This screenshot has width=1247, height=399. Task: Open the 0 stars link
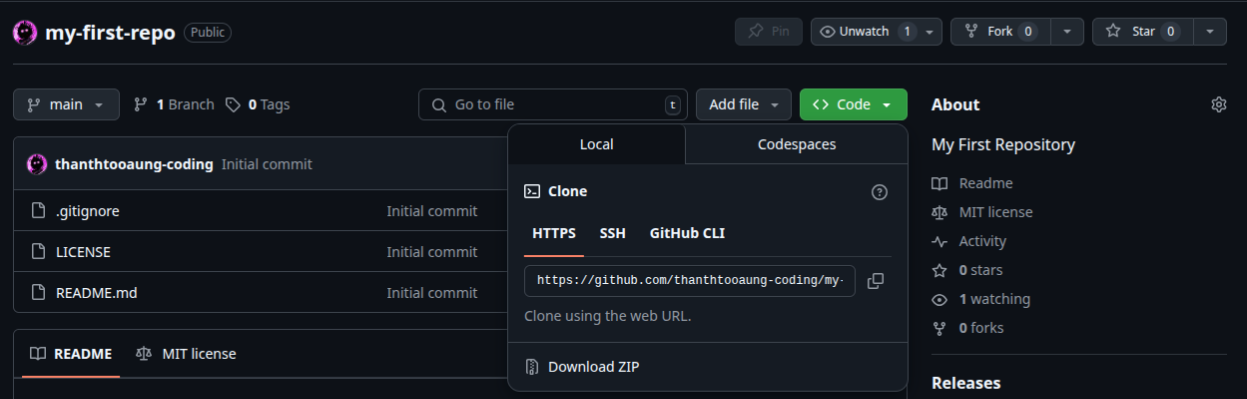click(x=980, y=271)
